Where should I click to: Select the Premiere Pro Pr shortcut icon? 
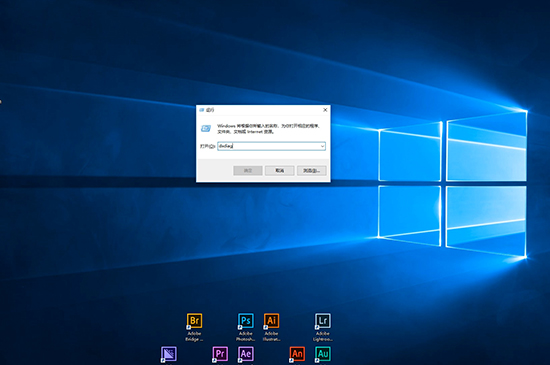click(220, 354)
